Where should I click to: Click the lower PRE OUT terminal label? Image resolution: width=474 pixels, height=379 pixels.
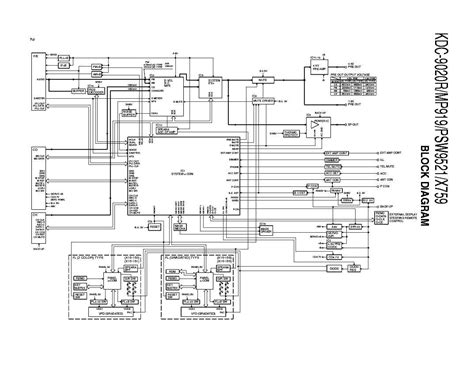click(354, 104)
